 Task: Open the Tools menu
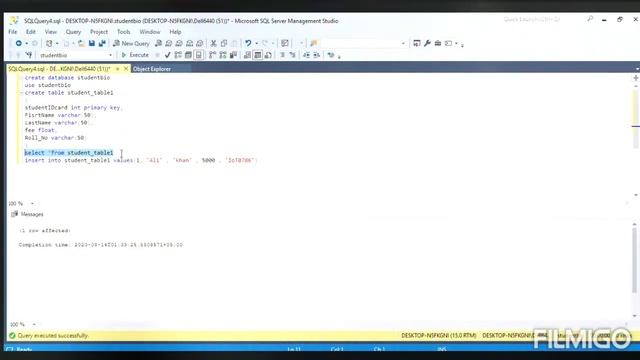[124, 32]
